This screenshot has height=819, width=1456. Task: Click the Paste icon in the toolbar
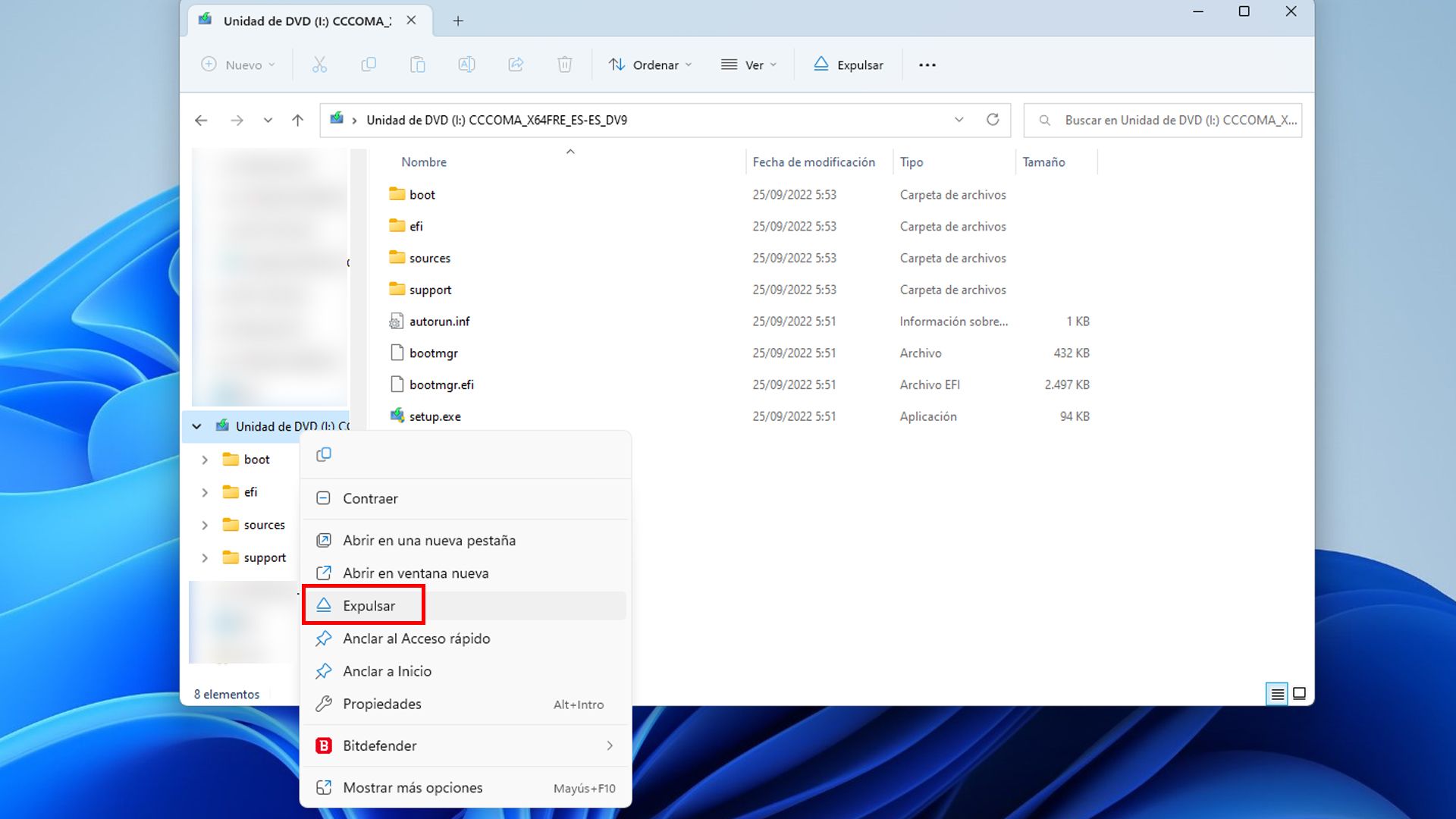pyautogui.click(x=417, y=64)
